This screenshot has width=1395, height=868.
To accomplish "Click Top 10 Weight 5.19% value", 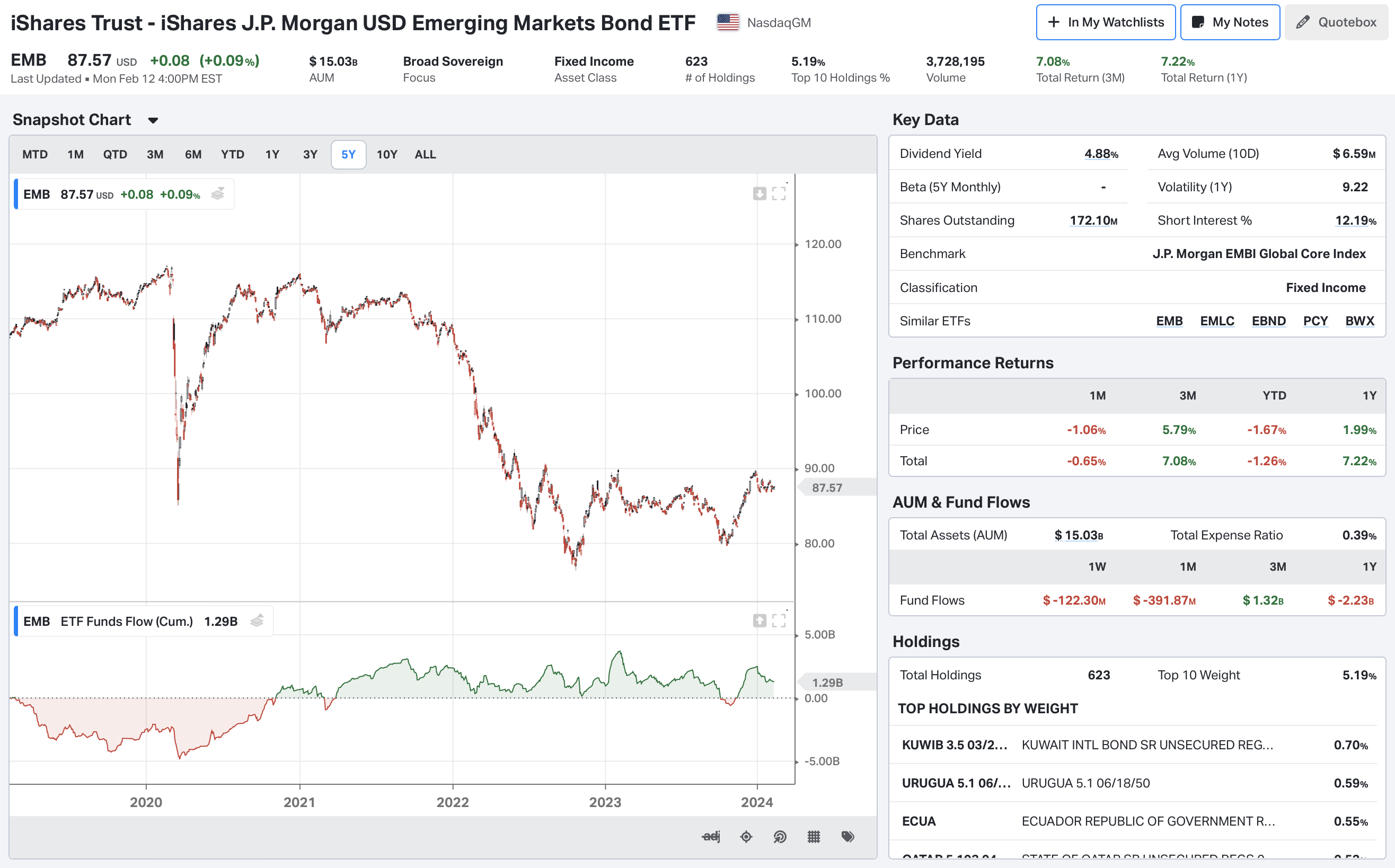I will click(x=1359, y=675).
